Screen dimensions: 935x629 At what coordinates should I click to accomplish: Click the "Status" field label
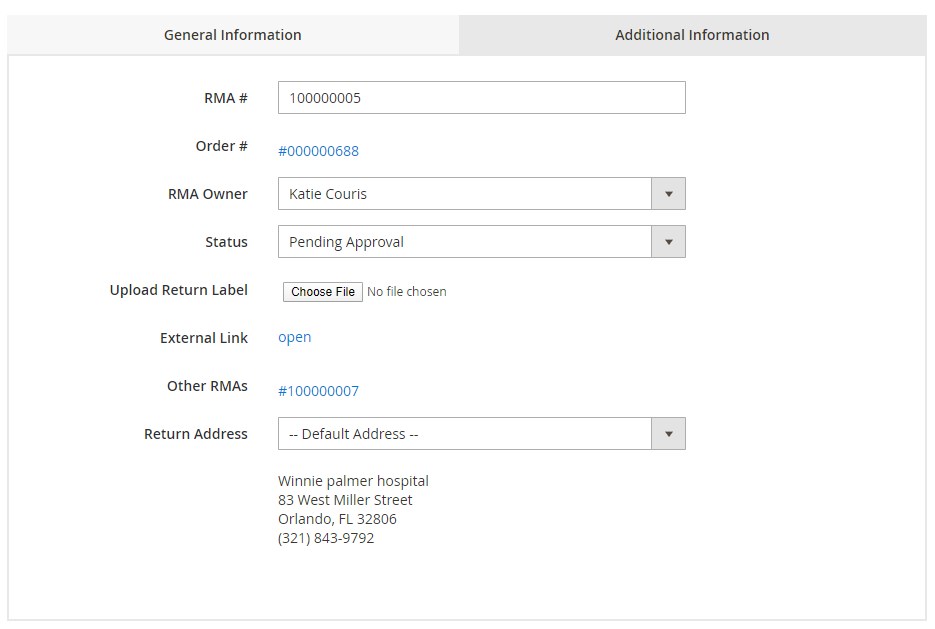point(226,242)
